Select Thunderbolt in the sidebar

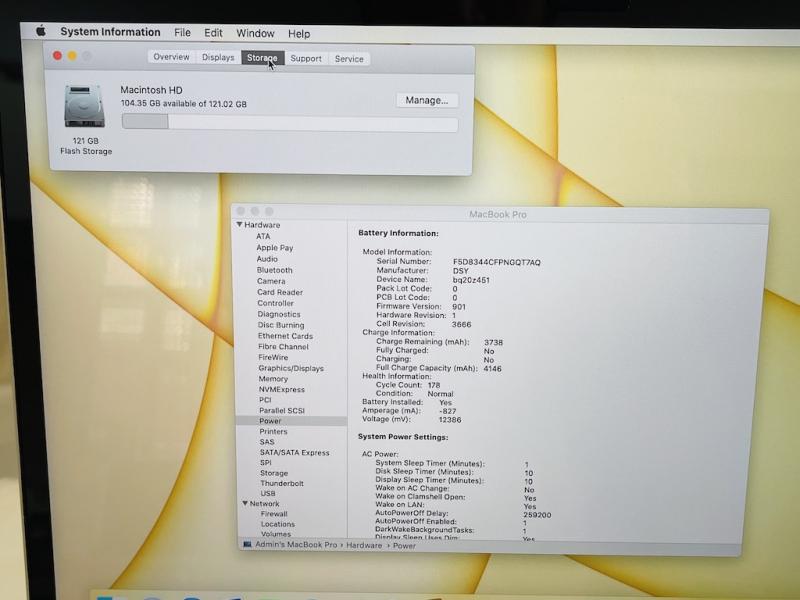pyautogui.click(x=282, y=483)
